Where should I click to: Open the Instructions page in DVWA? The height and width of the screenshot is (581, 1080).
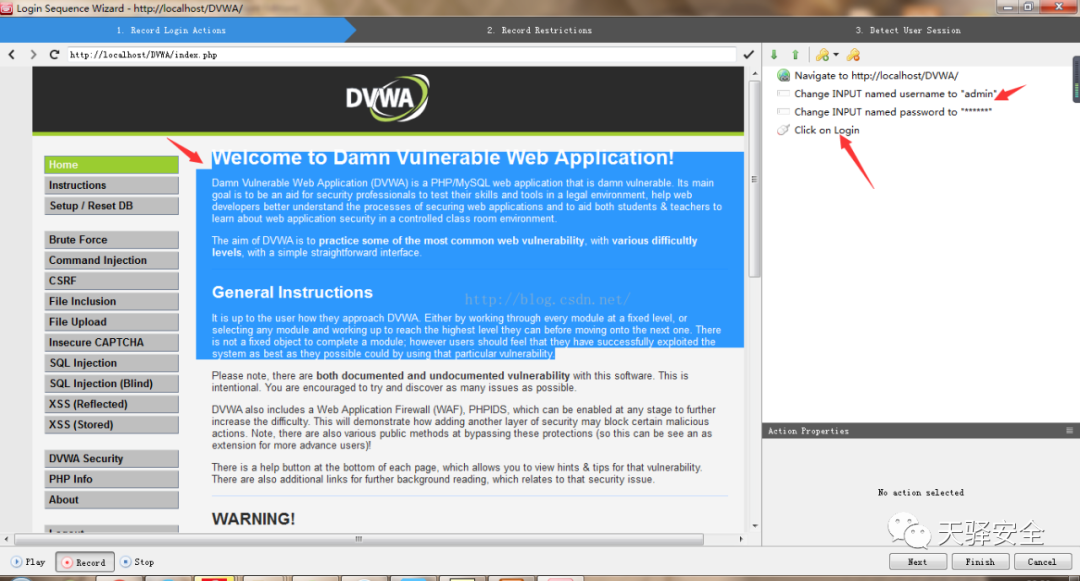[x=112, y=185]
